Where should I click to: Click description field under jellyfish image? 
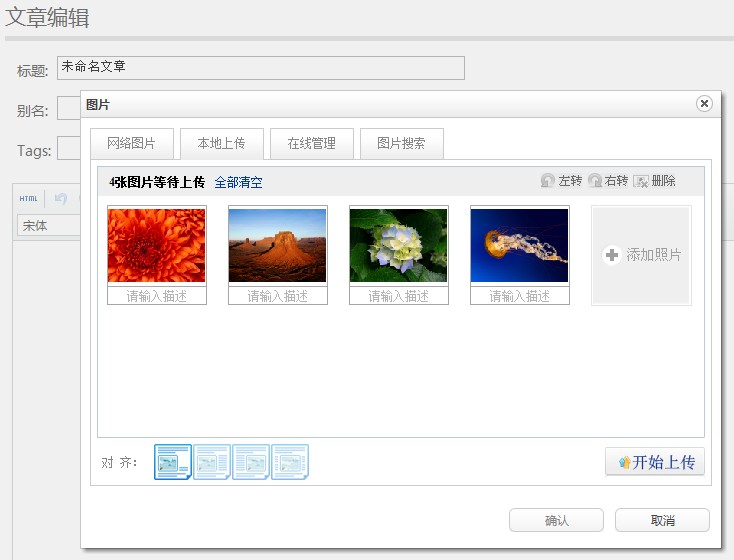pyautogui.click(x=520, y=296)
